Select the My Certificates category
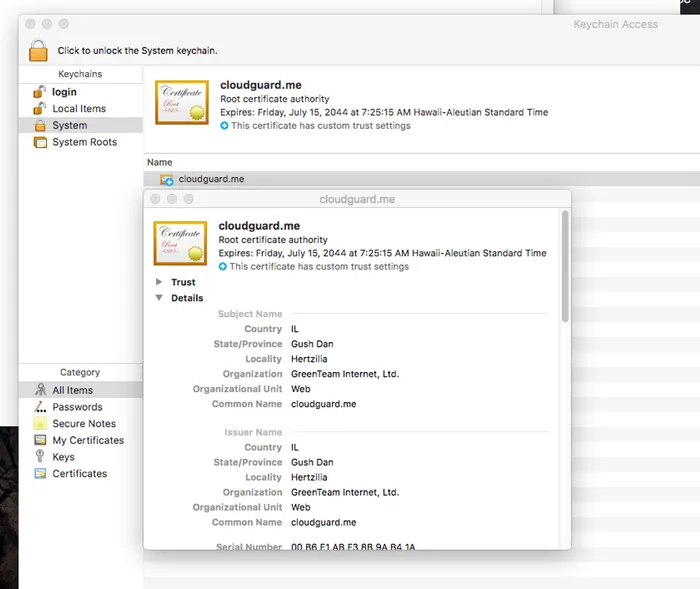This screenshot has width=700, height=589. [88, 440]
